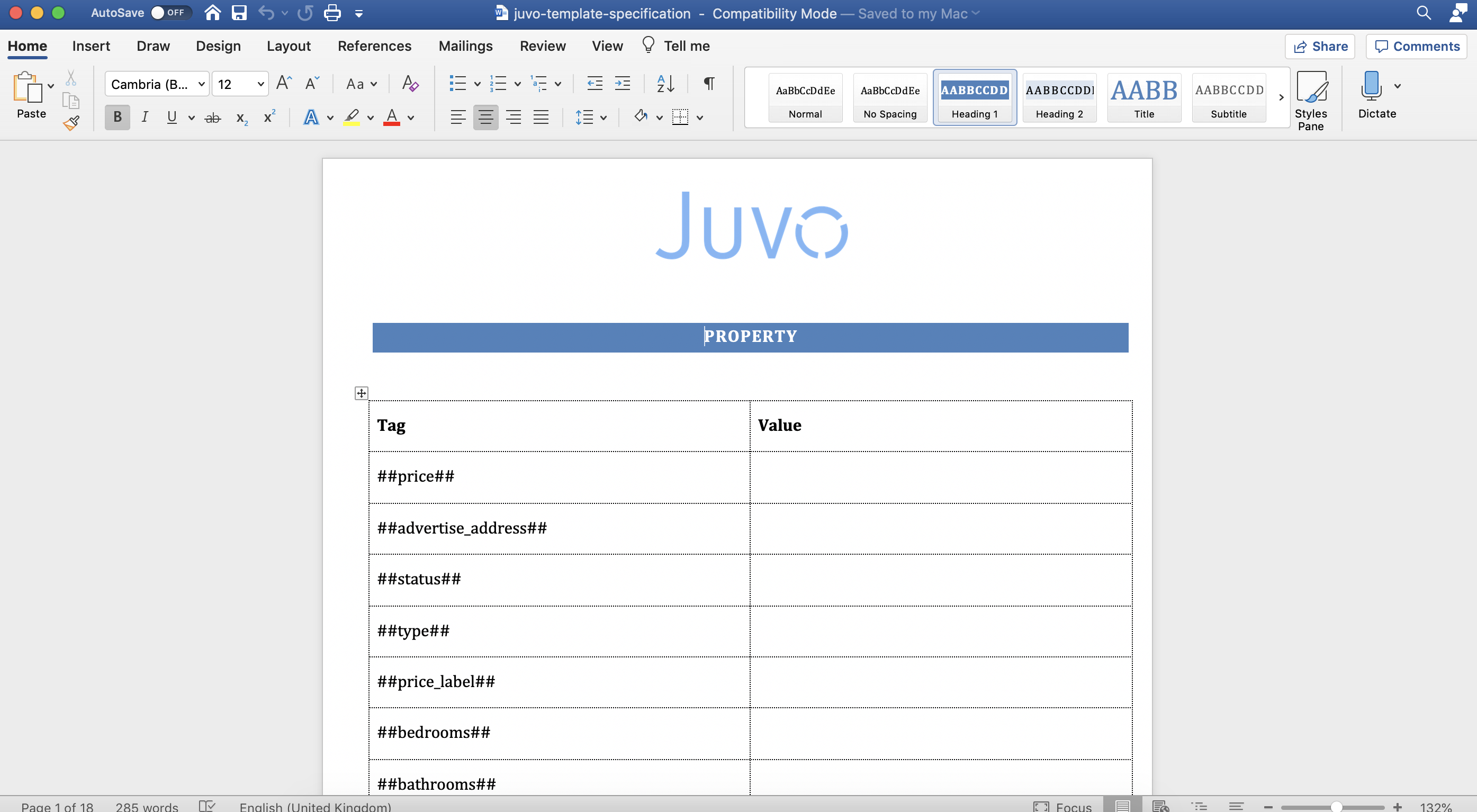Image resolution: width=1477 pixels, height=812 pixels.
Task: Show paragraph marks with pilcrow icon
Action: pos(709,84)
